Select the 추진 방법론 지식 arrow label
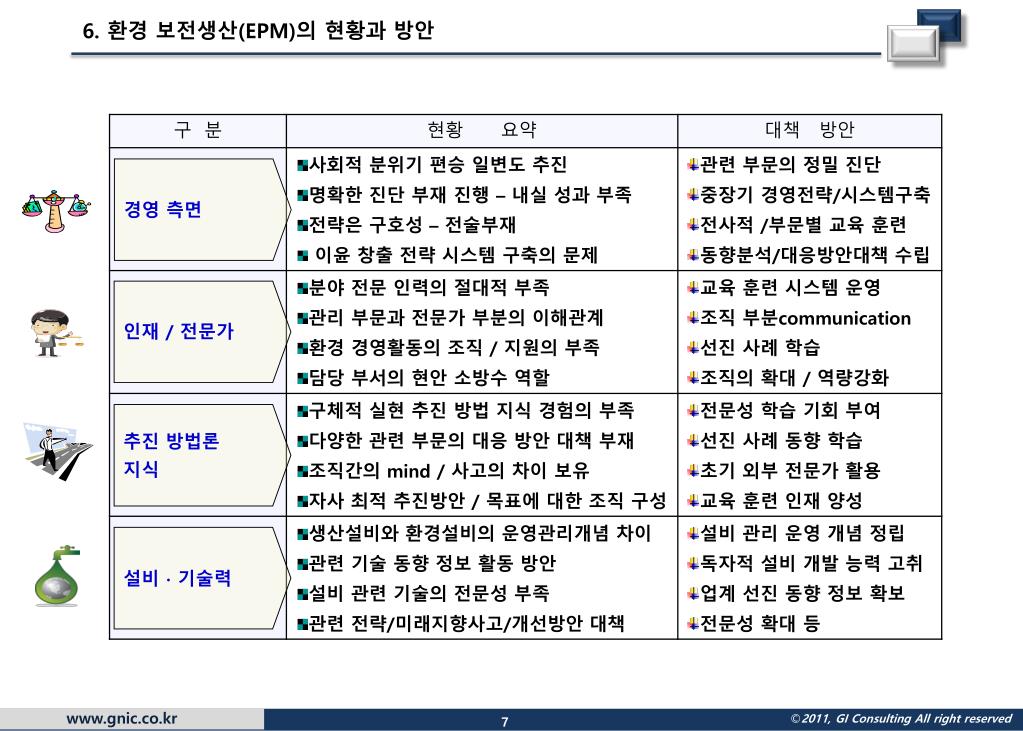 point(202,455)
